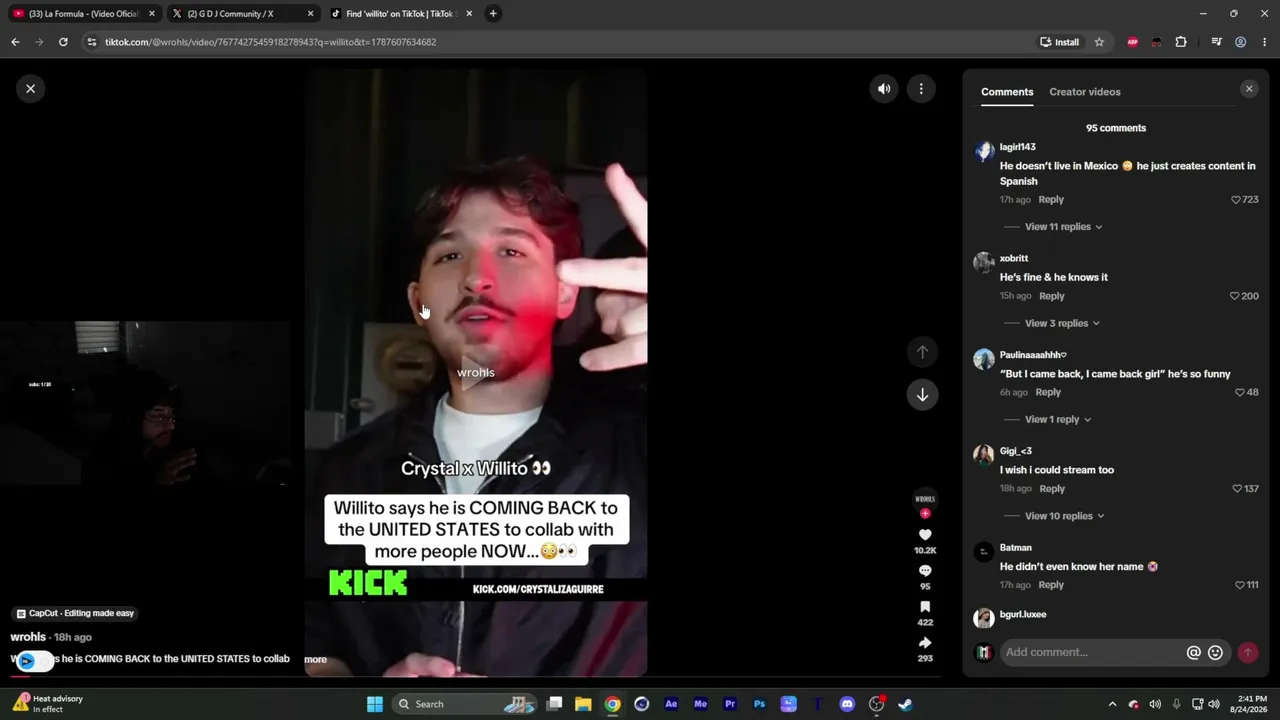Post the comment with the red arrow button

click(1247, 653)
